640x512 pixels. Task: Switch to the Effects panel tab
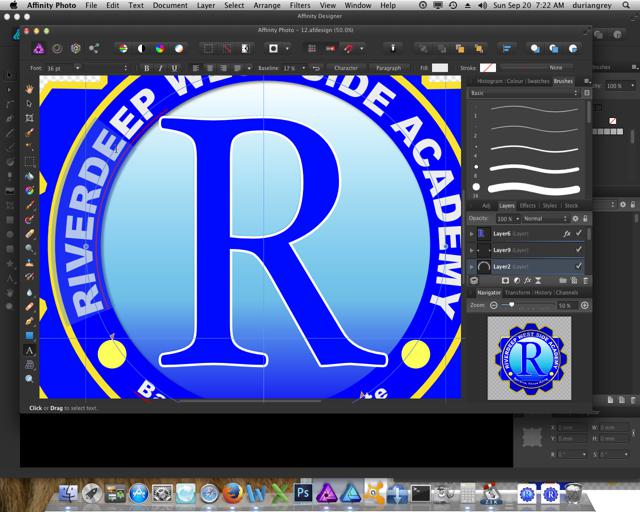[527, 205]
